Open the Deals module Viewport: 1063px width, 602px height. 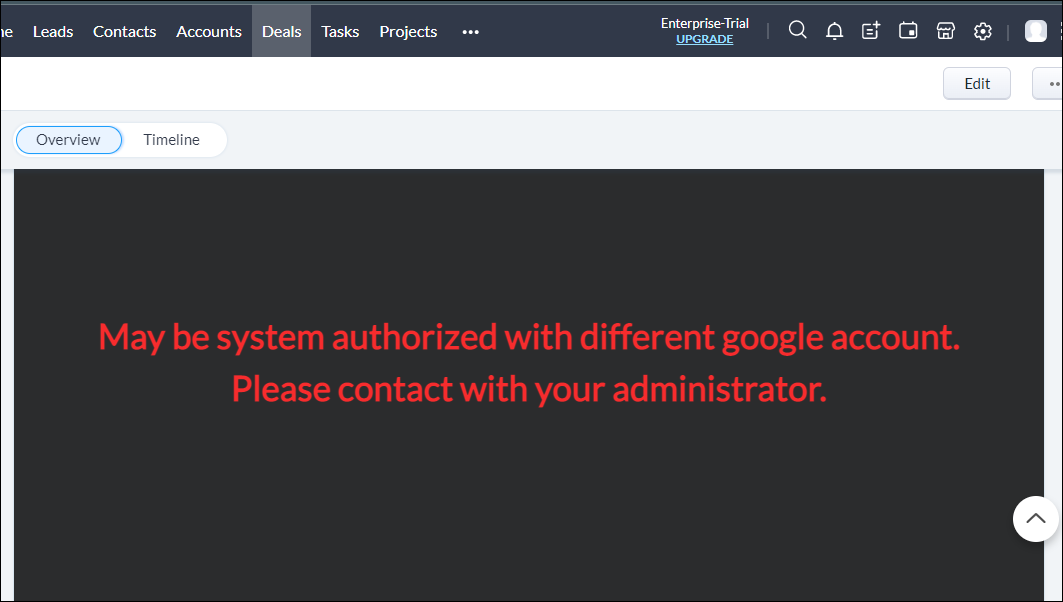coord(281,31)
